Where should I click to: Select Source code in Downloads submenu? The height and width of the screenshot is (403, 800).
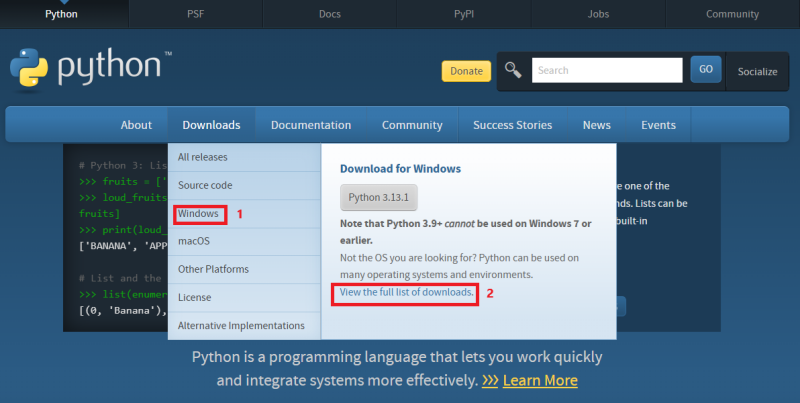pos(244,185)
